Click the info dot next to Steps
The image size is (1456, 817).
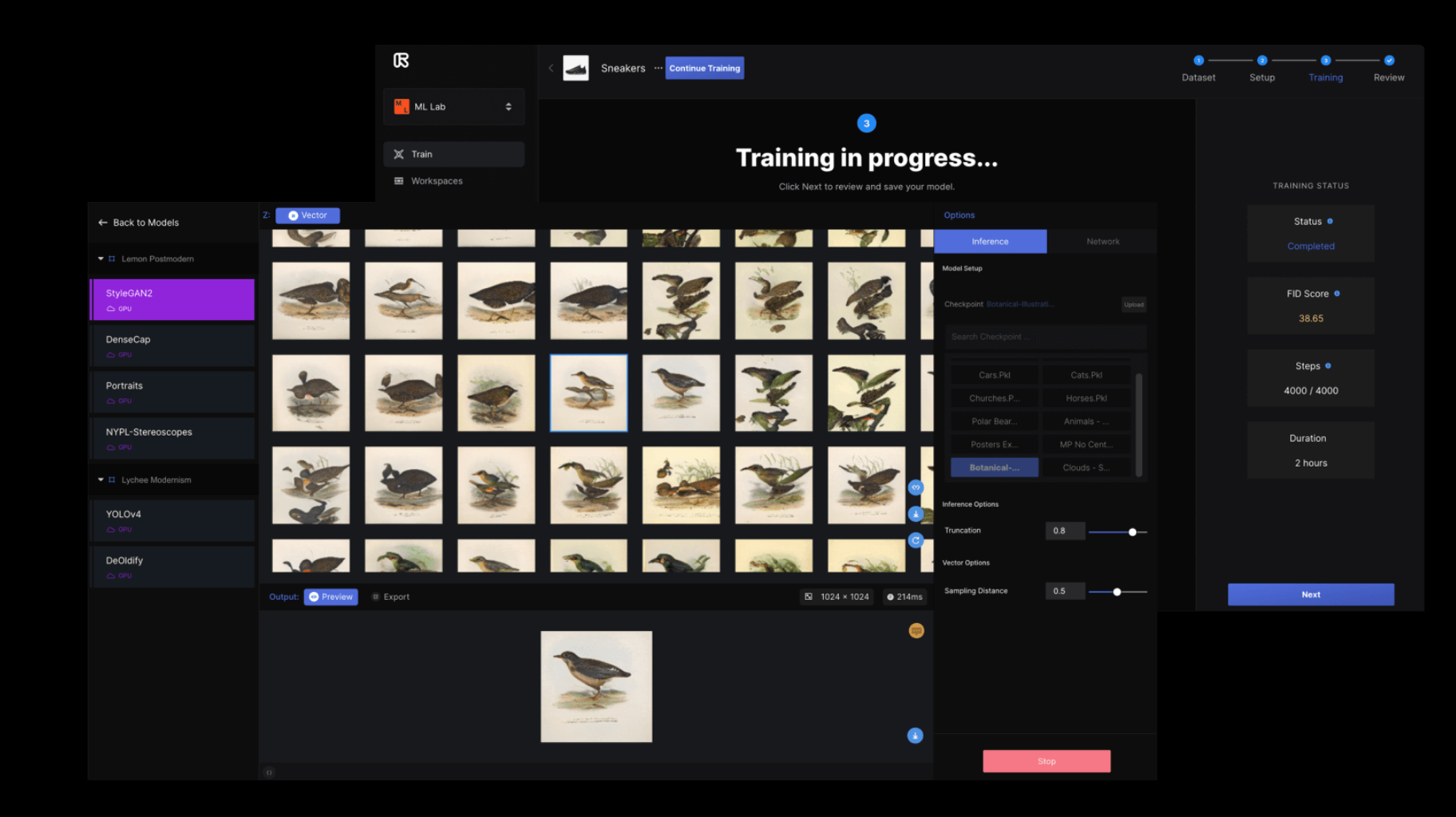1328,365
